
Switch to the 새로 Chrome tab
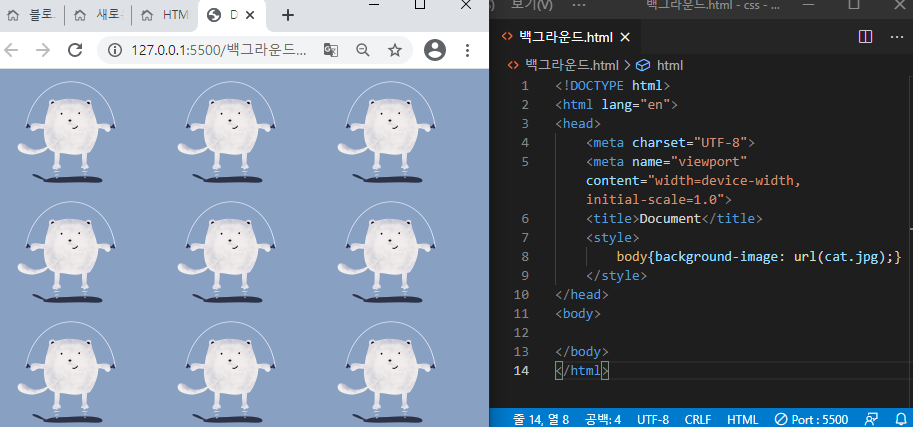[x=98, y=15]
